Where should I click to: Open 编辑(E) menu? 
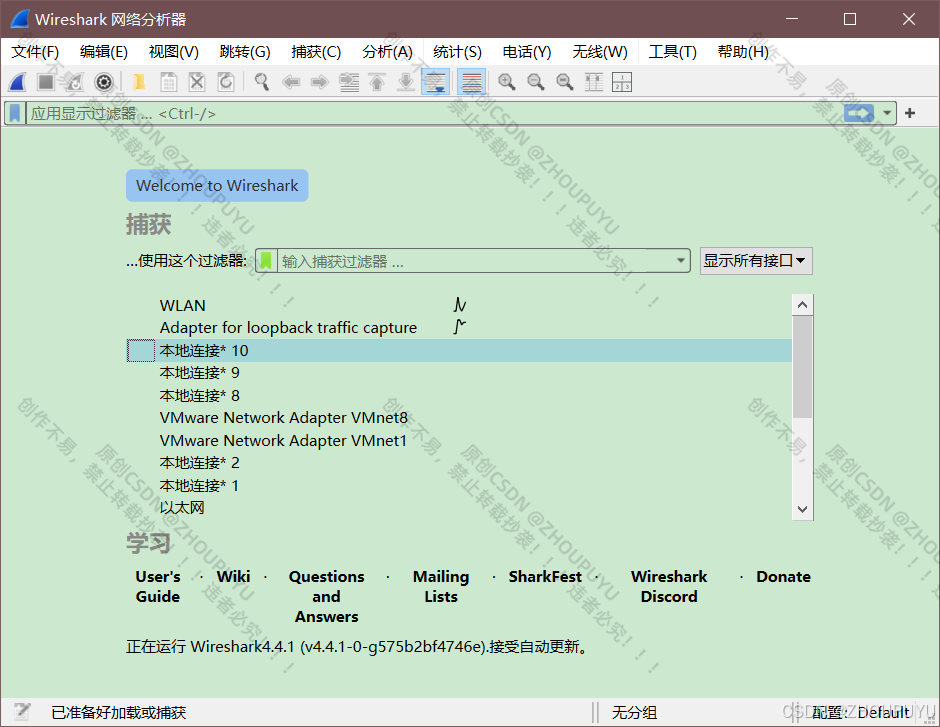104,52
